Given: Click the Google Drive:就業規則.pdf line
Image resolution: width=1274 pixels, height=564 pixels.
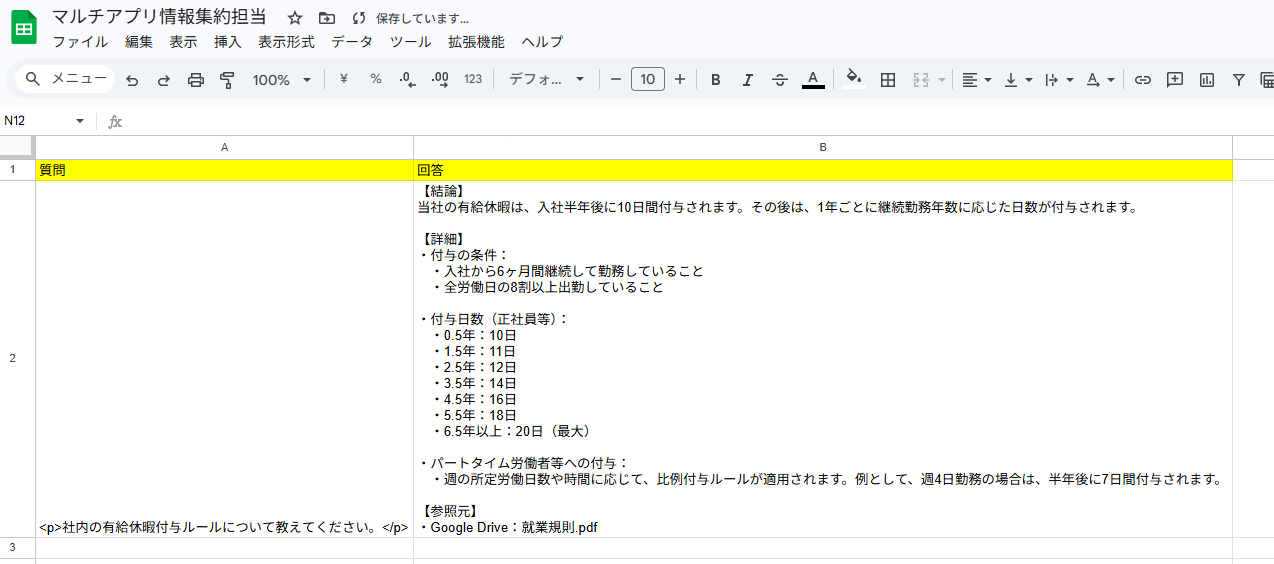Looking at the screenshot, I should point(507,527).
